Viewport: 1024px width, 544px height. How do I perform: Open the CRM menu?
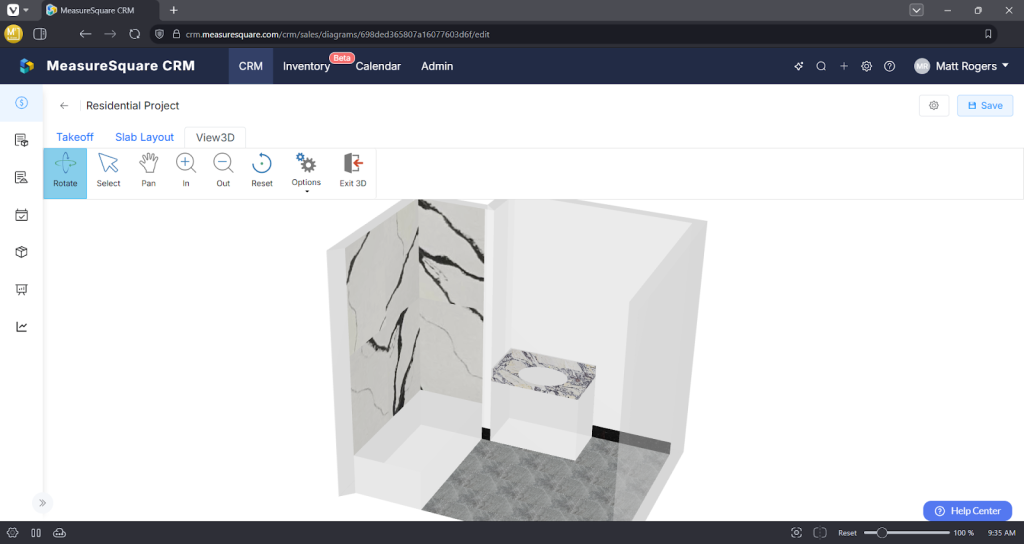251,66
